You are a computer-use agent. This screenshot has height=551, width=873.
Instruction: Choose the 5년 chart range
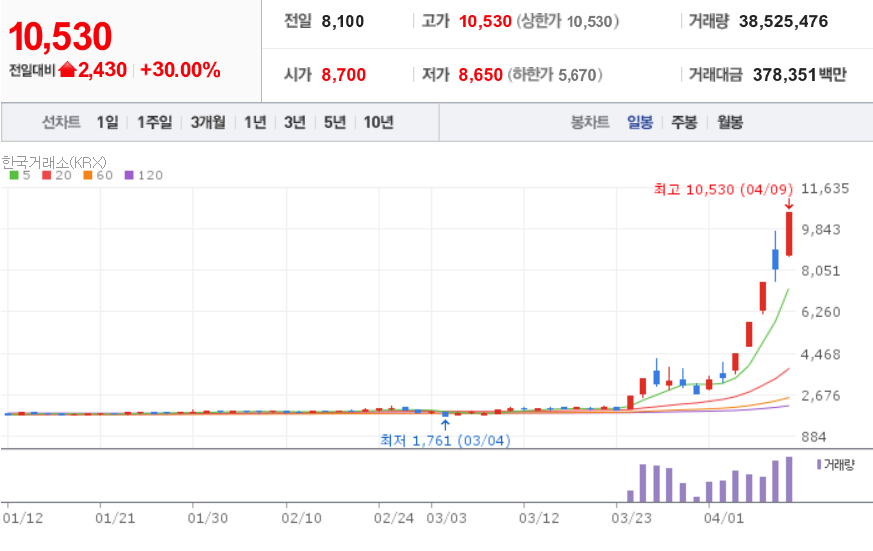tap(335, 122)
